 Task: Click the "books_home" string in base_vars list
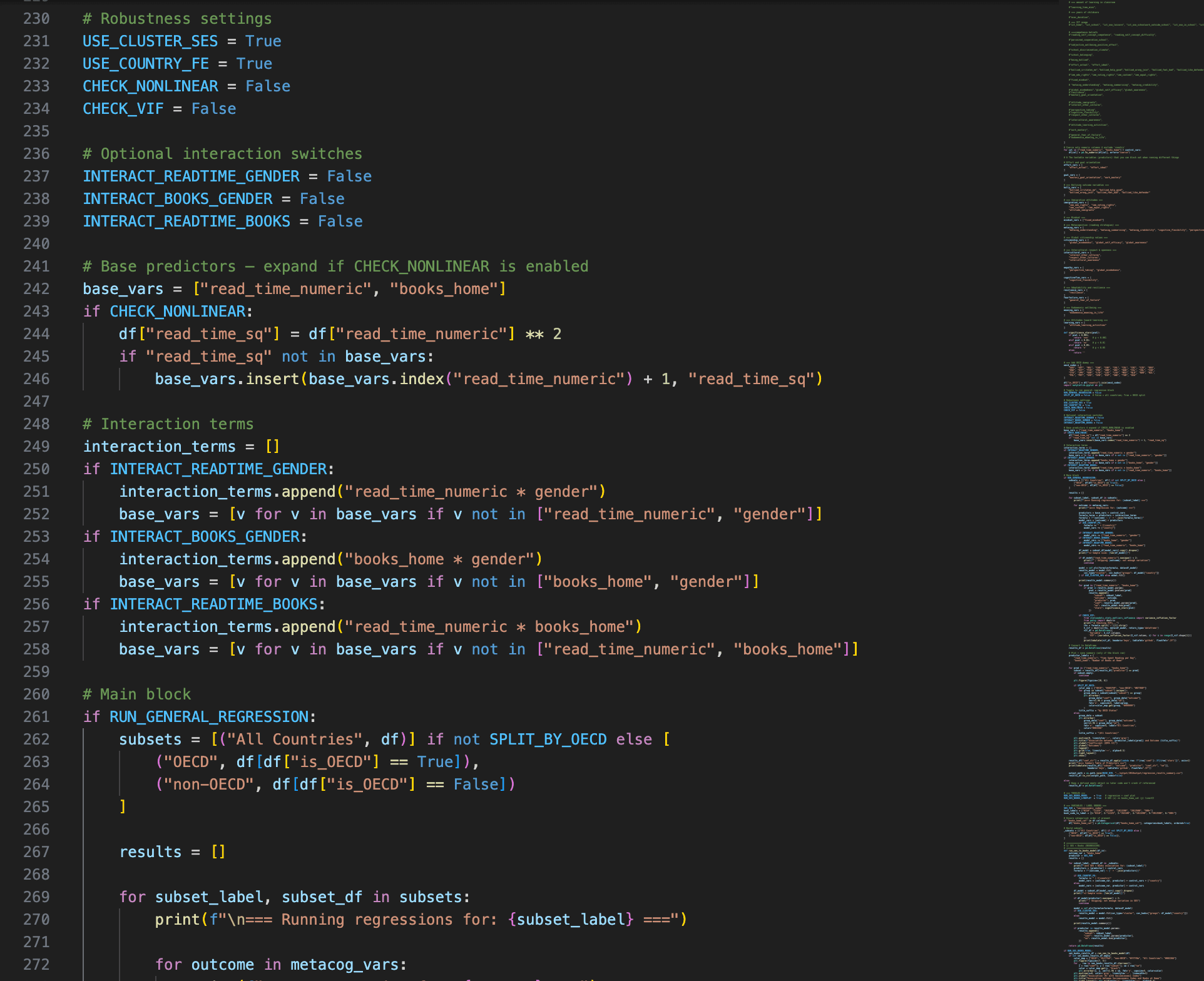pyautogui.click(x=443, y=289)
